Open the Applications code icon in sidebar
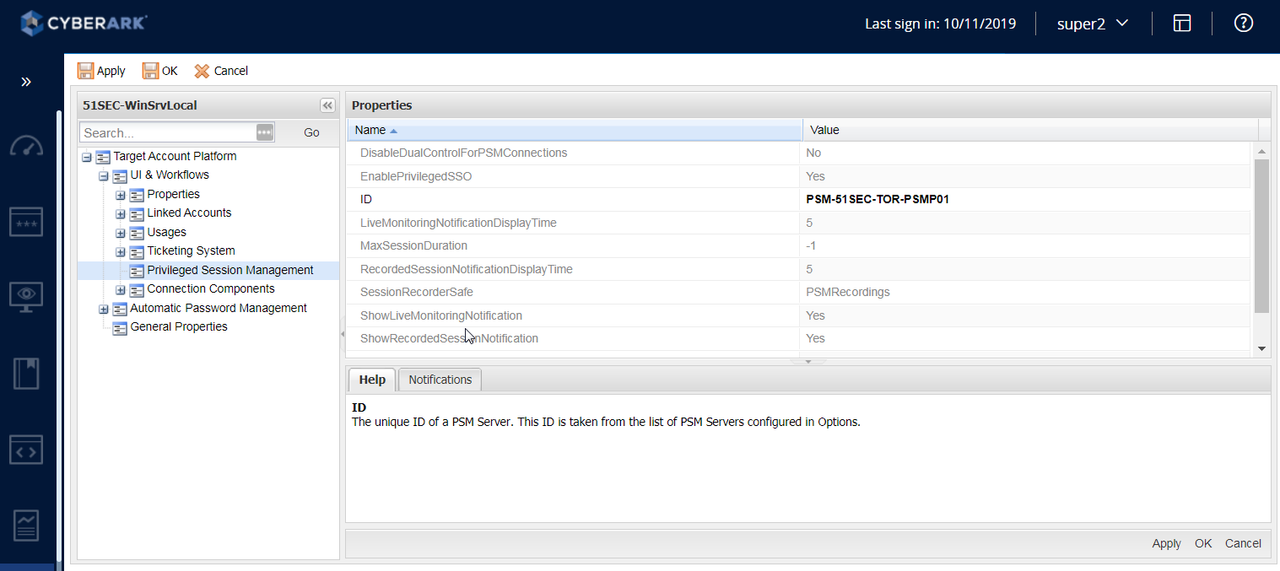This screenshot has width=1280, height=571. pos(26,450)
